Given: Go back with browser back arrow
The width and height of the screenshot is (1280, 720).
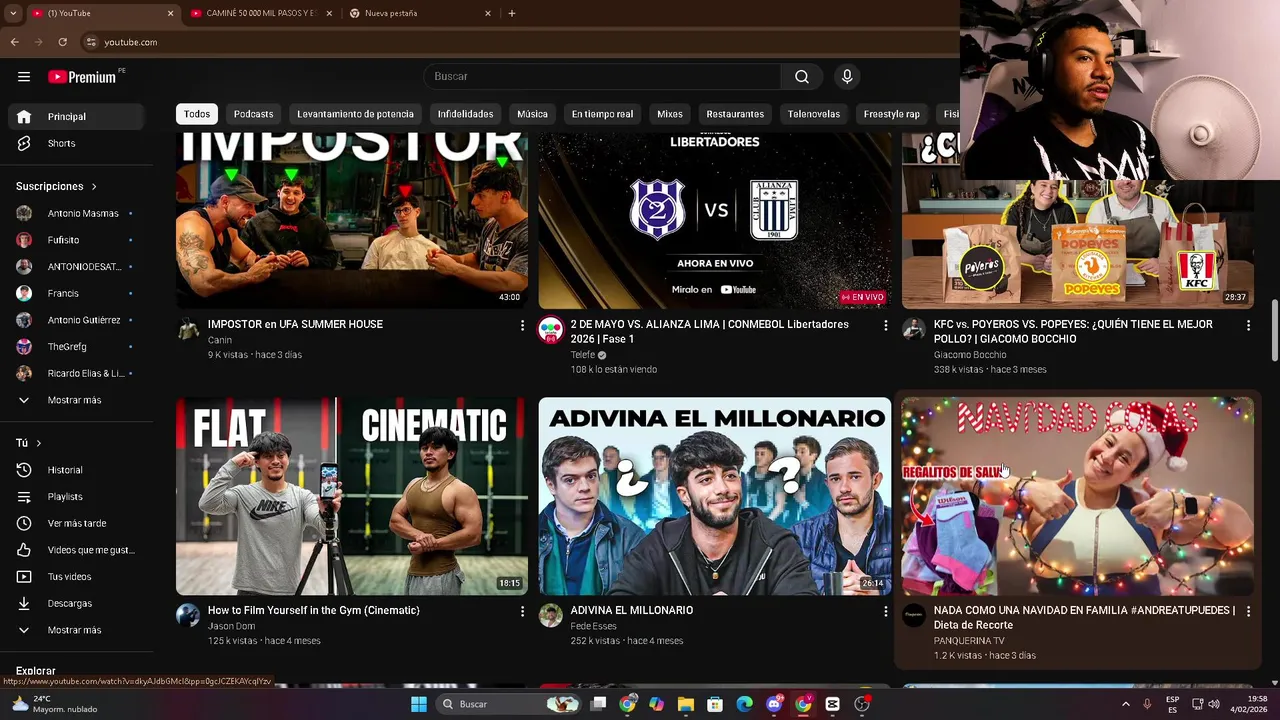Looking at the screenshot, I should (x=14, y=42).
